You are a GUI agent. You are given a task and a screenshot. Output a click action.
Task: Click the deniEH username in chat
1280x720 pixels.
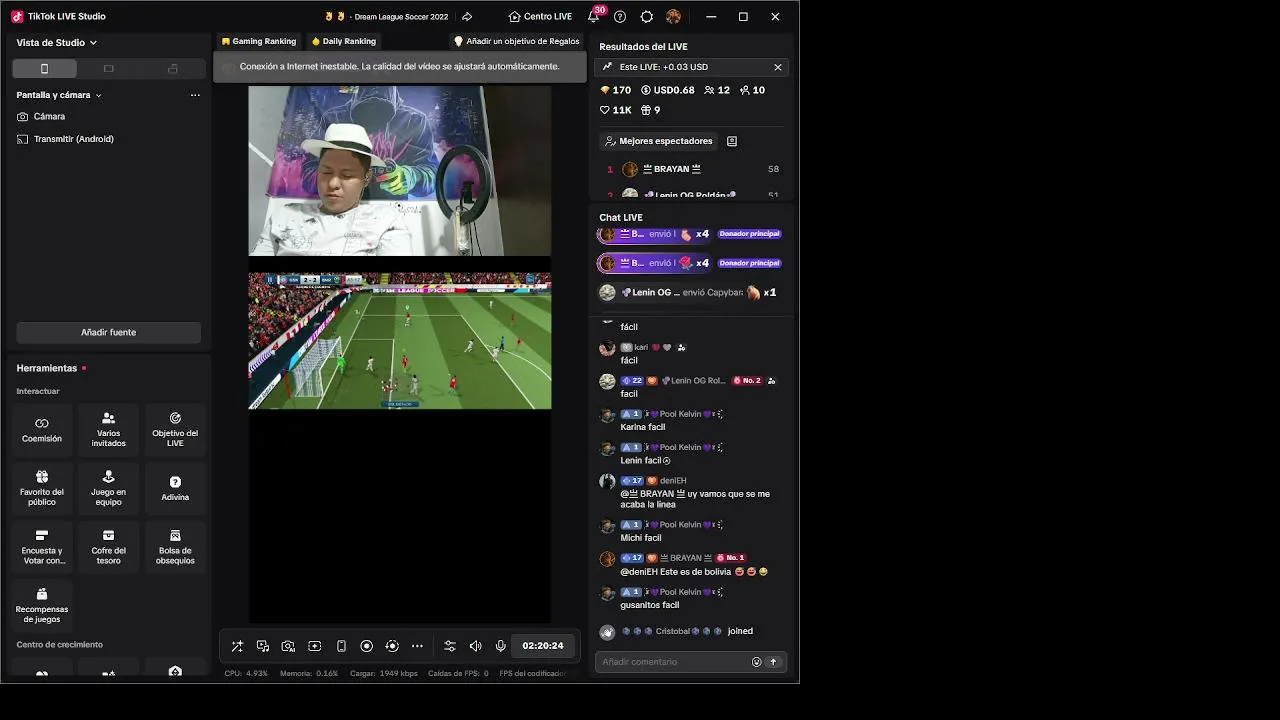tap(673, 481)
